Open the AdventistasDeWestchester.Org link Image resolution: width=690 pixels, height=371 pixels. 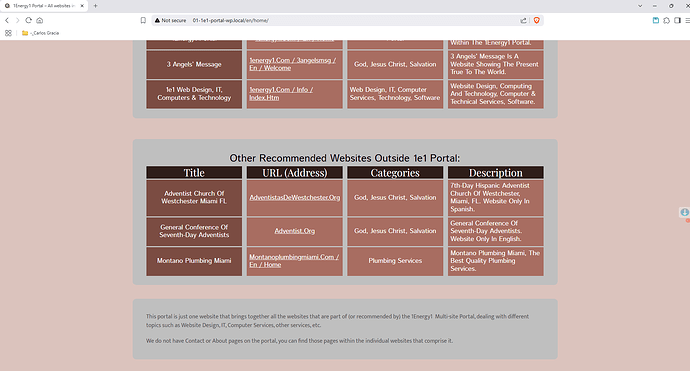(294, 198)
